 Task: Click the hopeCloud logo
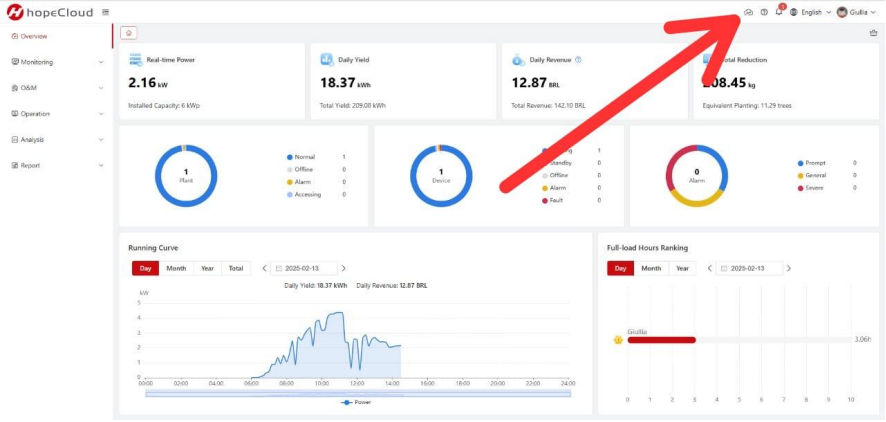[50, 12]
